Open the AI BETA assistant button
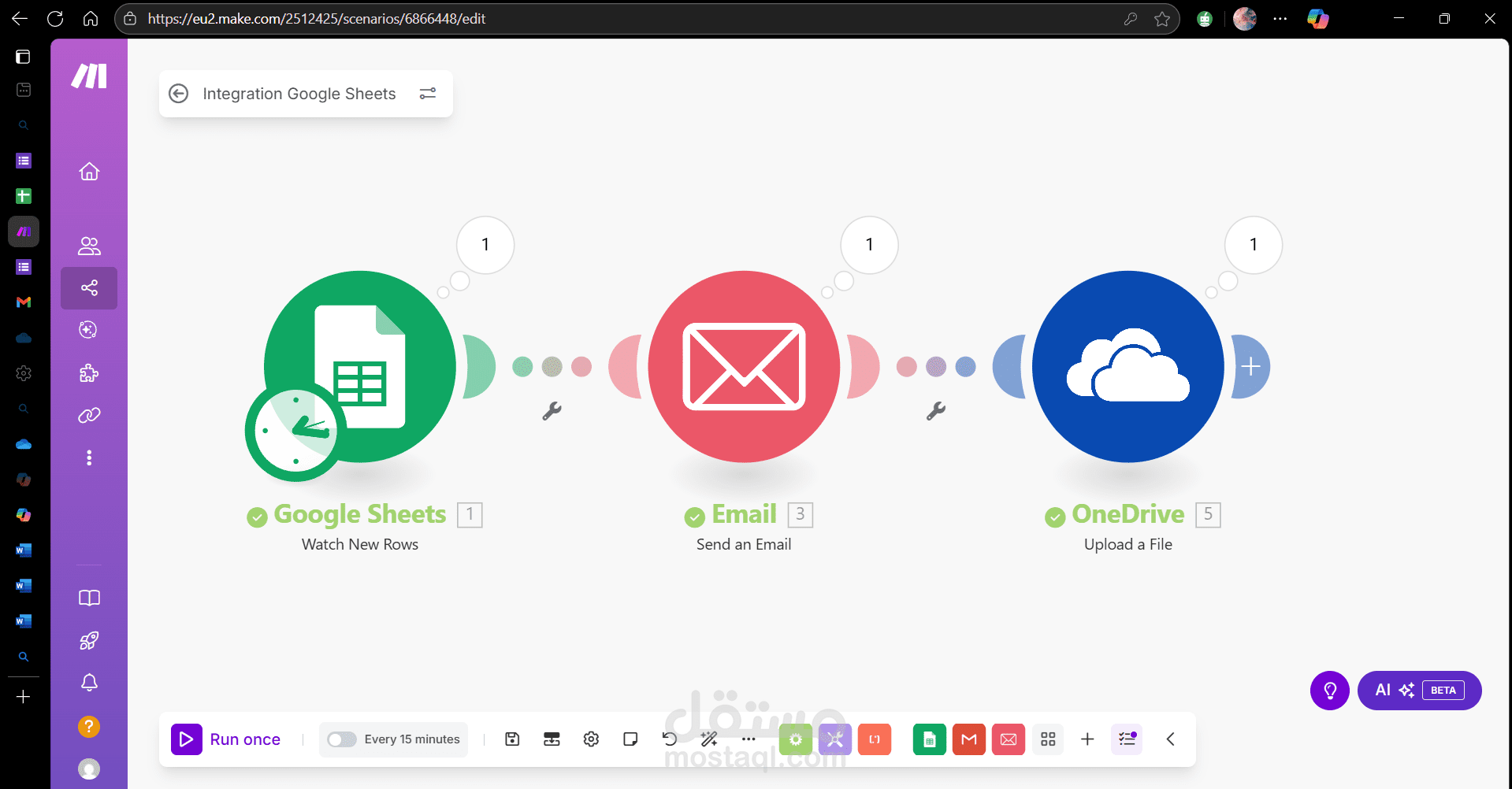 [1420, 691]
